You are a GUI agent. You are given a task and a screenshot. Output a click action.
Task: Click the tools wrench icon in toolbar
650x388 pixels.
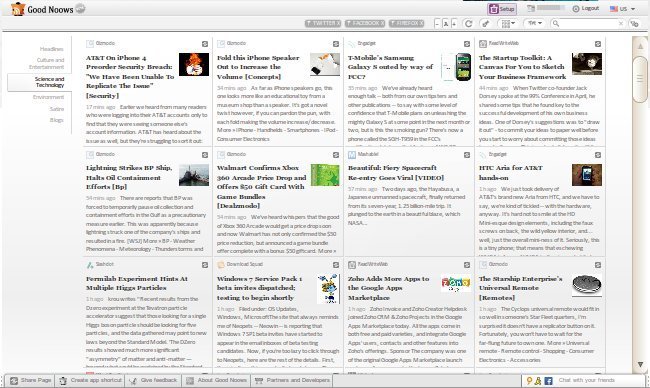(486, 24)
